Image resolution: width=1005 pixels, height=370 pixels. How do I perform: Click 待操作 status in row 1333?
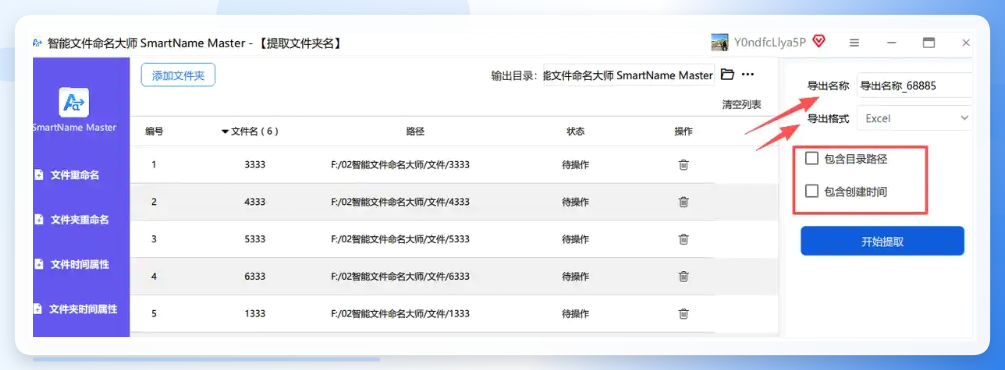(576, 314)
